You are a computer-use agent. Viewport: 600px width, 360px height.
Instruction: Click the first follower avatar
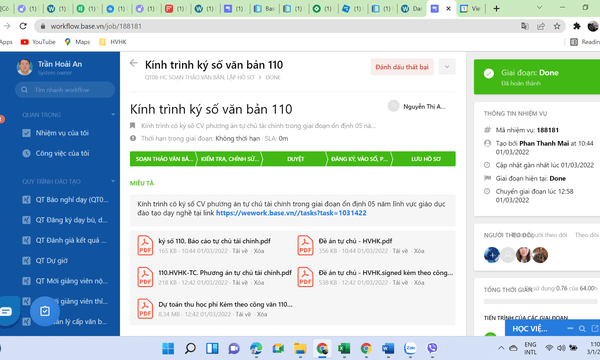point(492,255)
